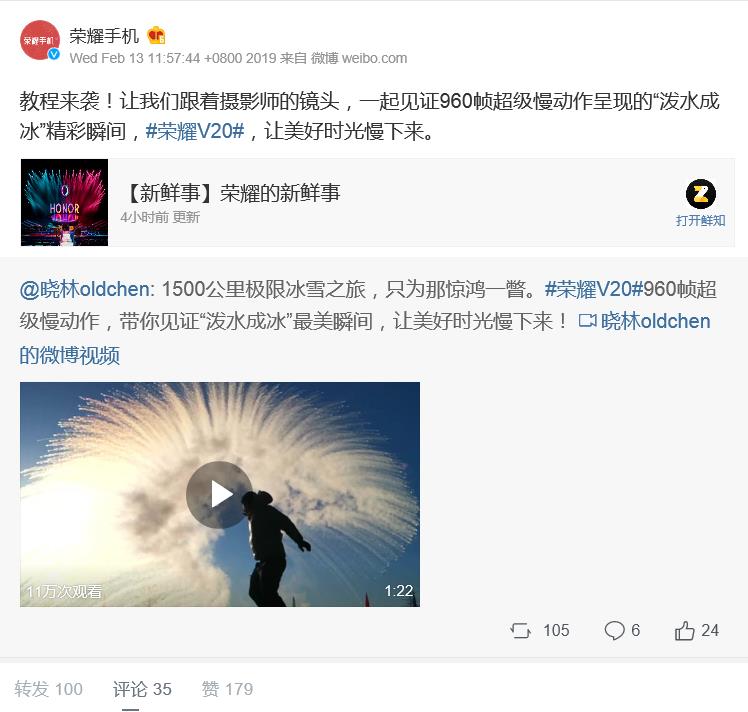Switch to the 赞 179 tab
This screenshot has height=712, width=748.
pyautogui.click(x=227, y=689)
